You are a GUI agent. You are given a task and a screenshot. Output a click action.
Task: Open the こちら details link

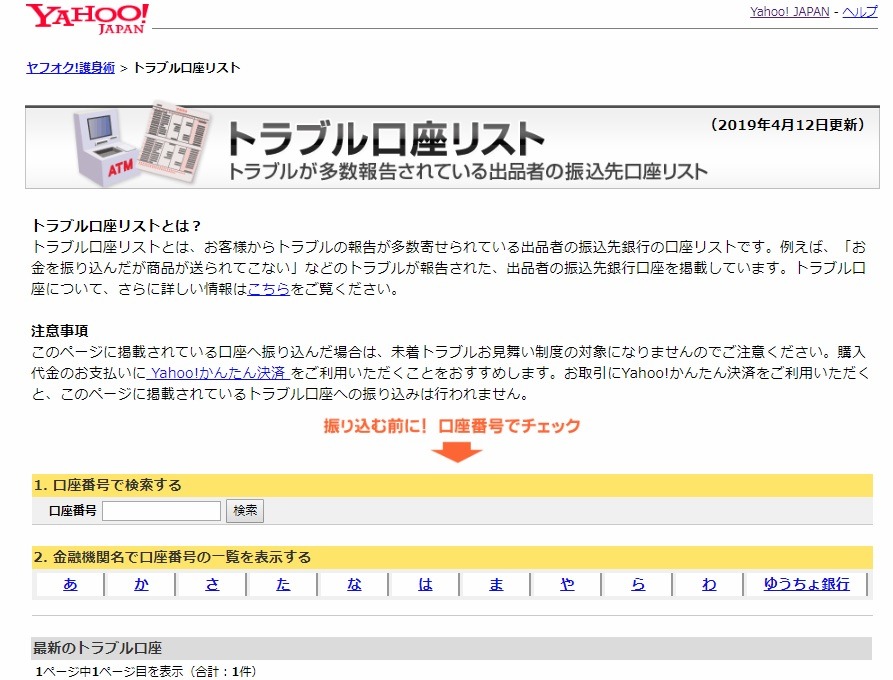pyautogui.click(x=269, y=289)
